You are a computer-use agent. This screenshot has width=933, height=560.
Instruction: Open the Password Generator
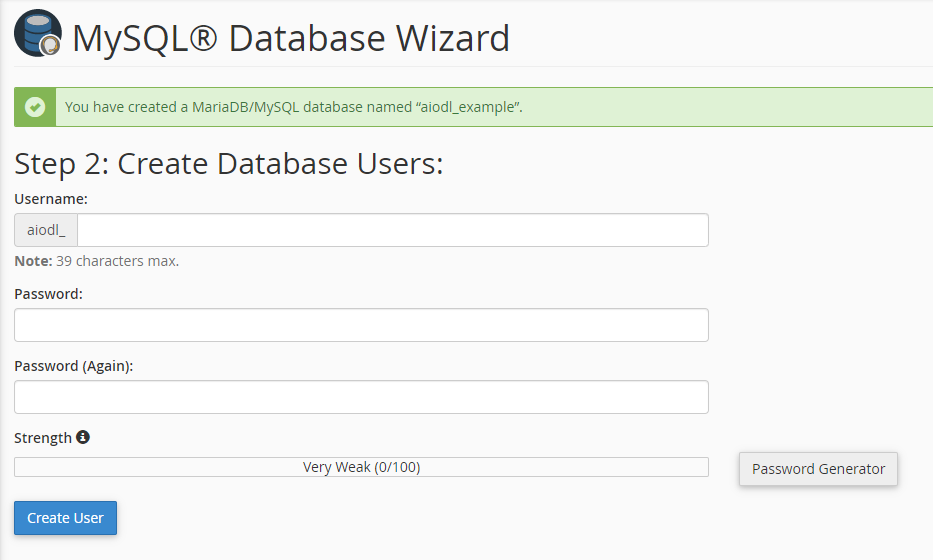(818, 469)
